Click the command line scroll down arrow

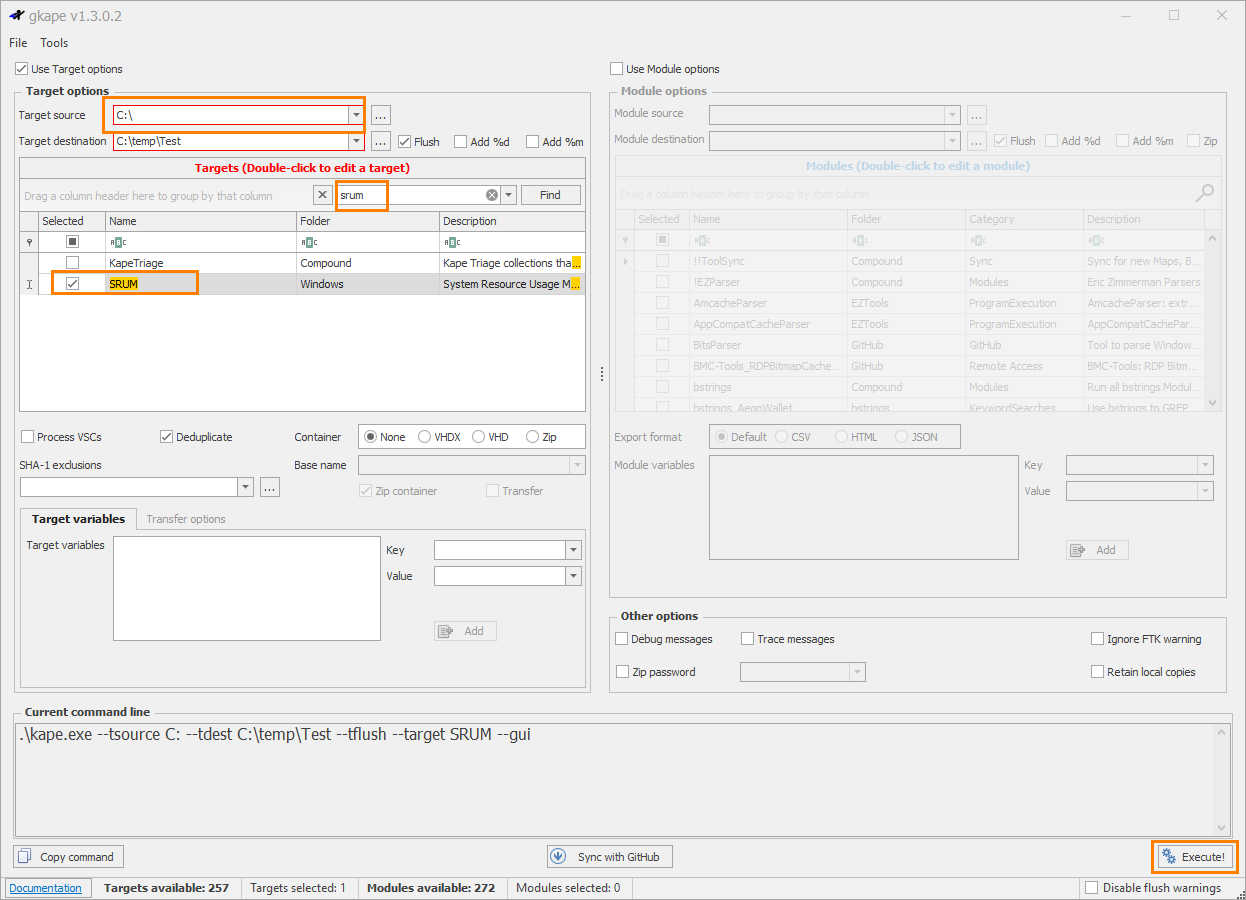click(1221, 828)
